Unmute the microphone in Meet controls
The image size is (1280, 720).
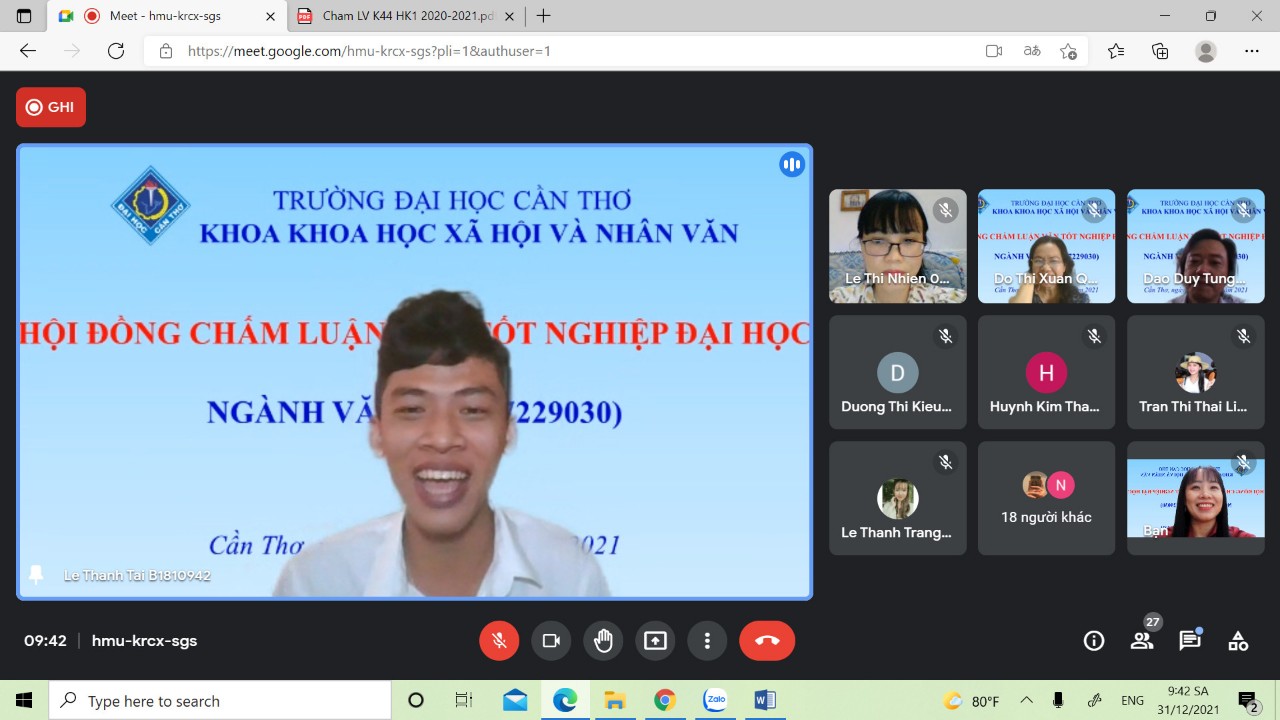pyautogui.click(x=499, y=641)
